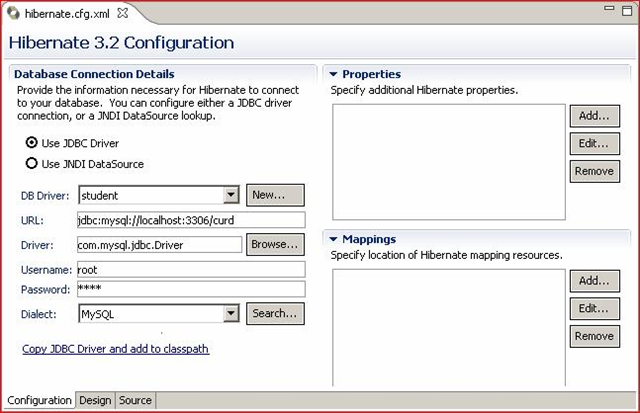Collapse the Mappings section
This screenshot has width=640, height=413.
click(333, 240)
